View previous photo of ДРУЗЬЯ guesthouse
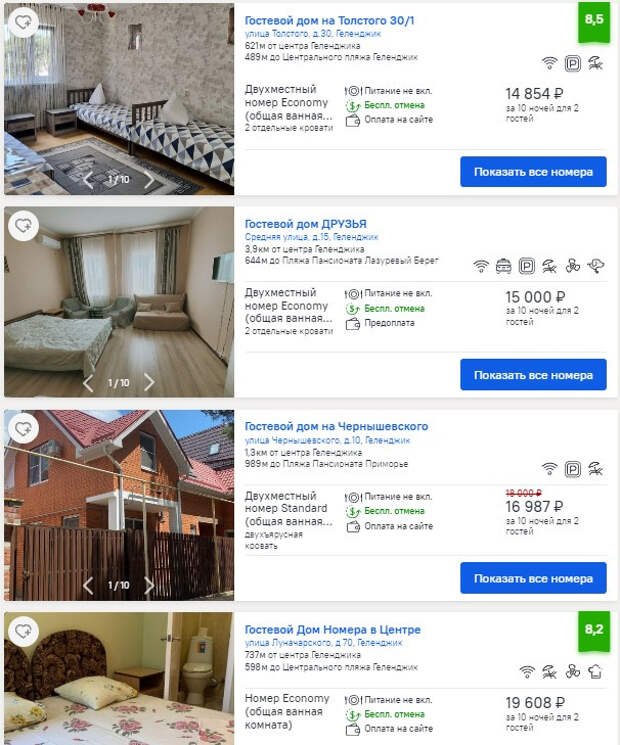The width and height of the screenshot is (620, 745). 88,382
